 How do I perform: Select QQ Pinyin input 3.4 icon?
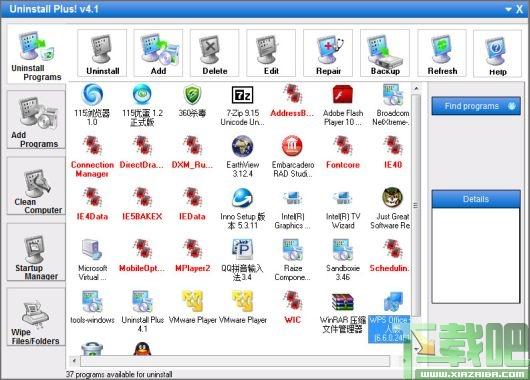[242, 250]
